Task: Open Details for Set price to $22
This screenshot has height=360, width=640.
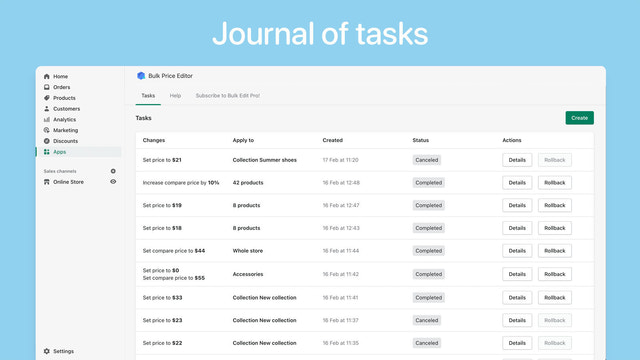Action: coord(517,343)
